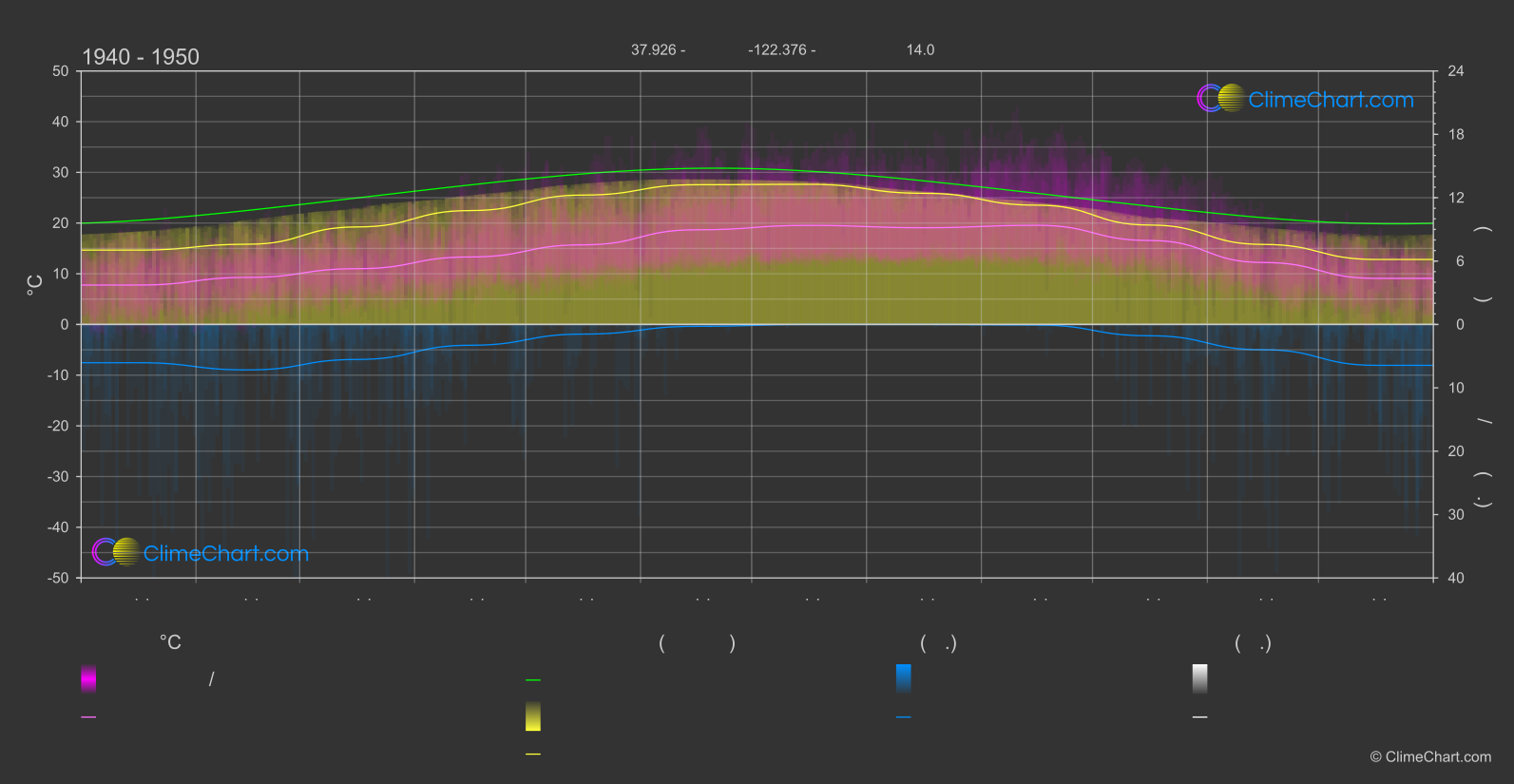
Task: Click the blue line legend marker
Action: click(903, 717)
